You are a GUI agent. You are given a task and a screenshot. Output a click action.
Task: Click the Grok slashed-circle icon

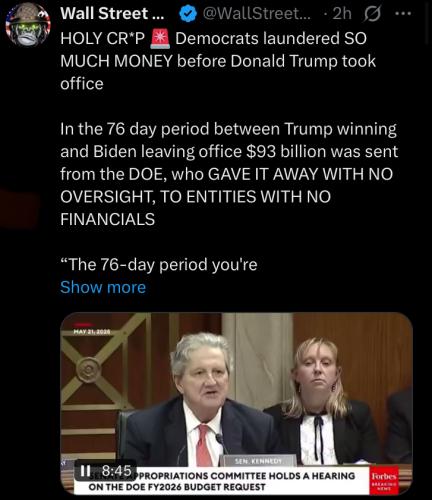372,14
